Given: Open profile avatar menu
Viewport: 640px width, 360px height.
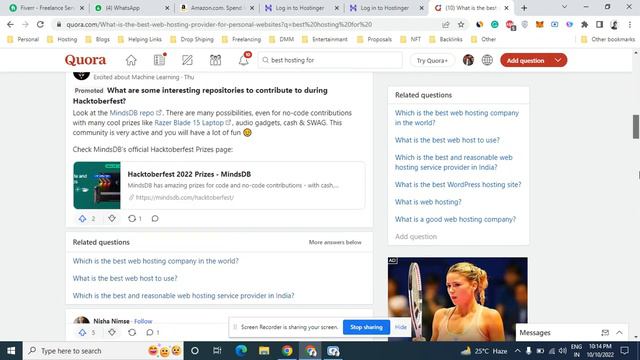Looking at the screenshot, I should 468,60.
